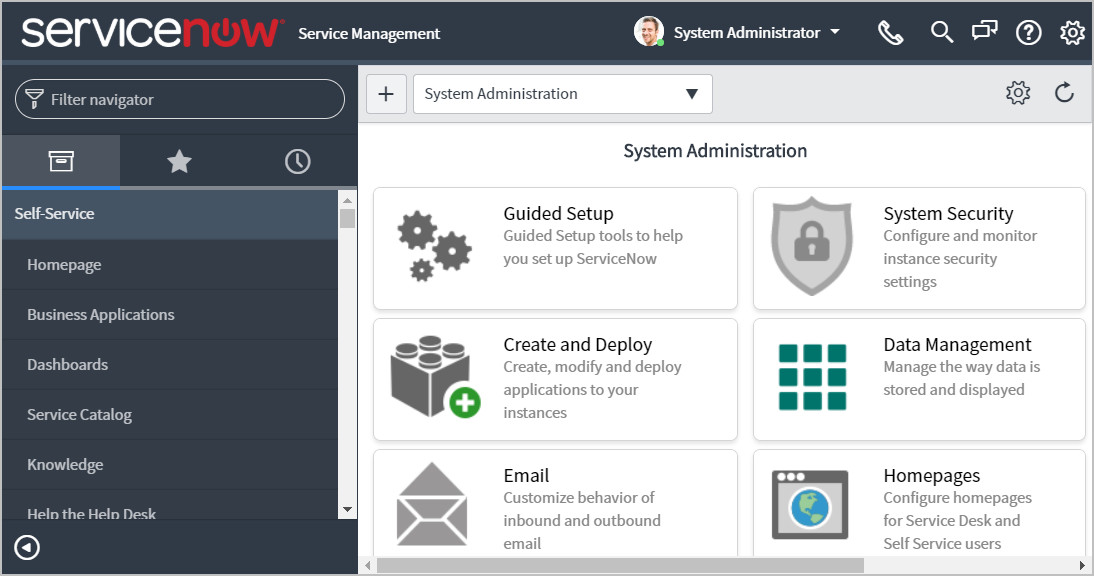Select the All Applications archive tab
Screen dimensions: 1094x576
(61, 162)
